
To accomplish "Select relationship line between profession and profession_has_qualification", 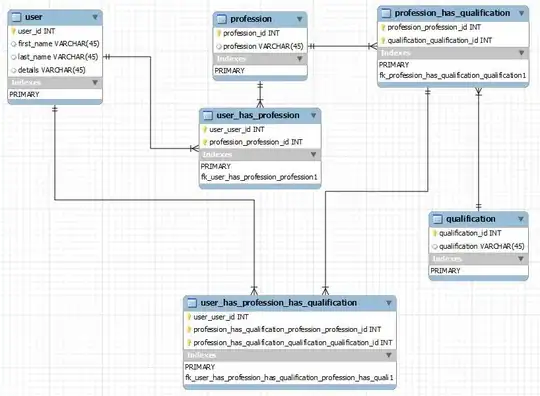I will (x=343, y=46).
